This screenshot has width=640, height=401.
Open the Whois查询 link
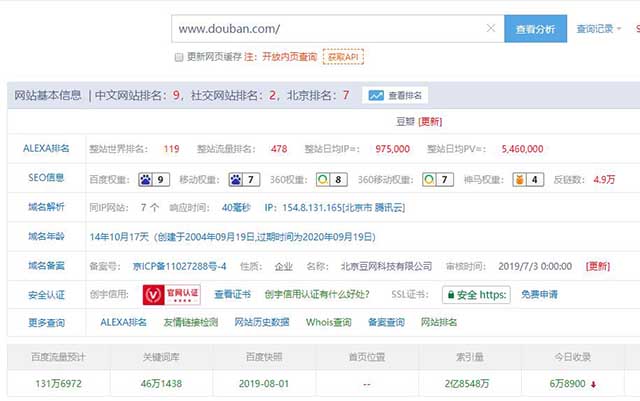329,323
